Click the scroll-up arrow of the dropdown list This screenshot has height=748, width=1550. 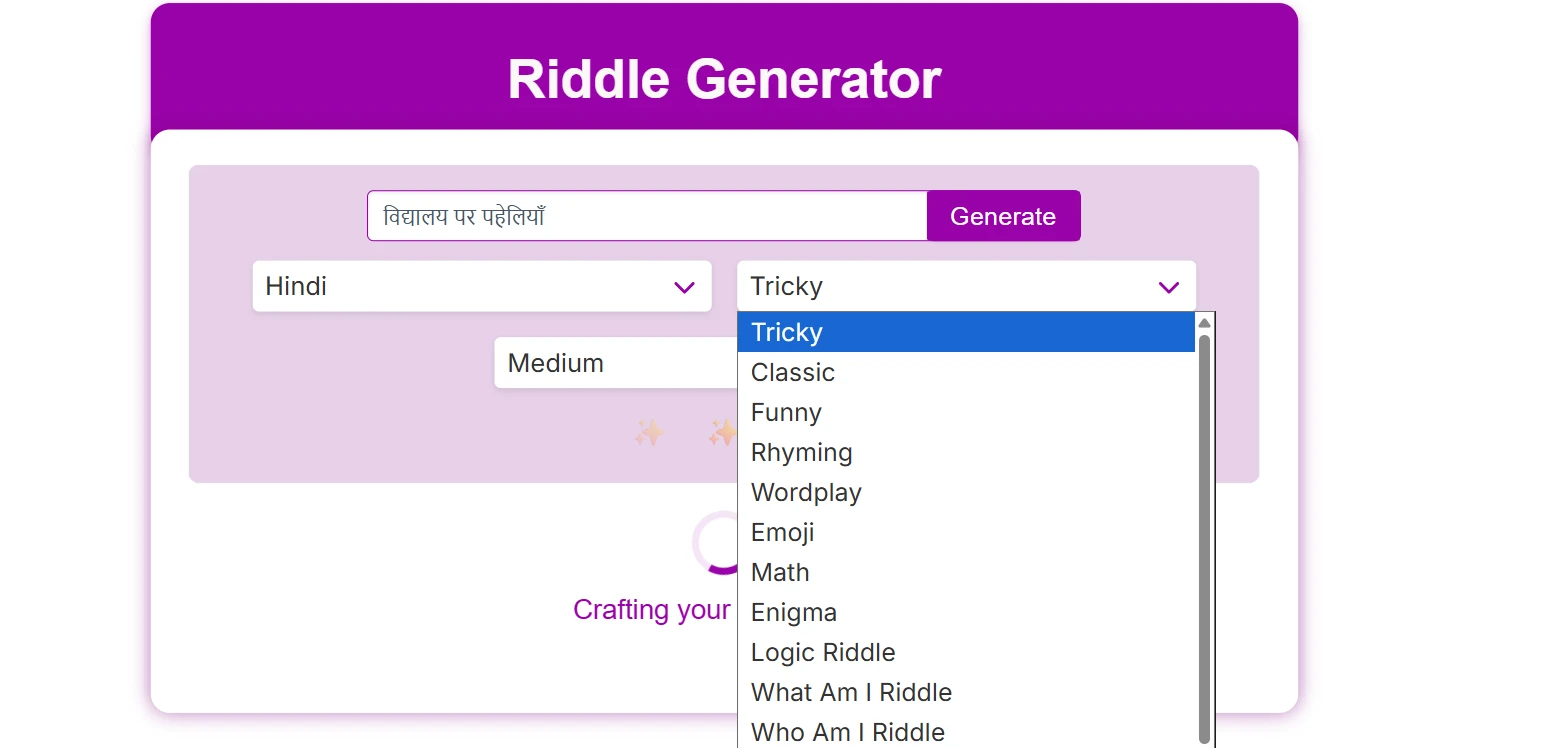tap(1204, 323)
